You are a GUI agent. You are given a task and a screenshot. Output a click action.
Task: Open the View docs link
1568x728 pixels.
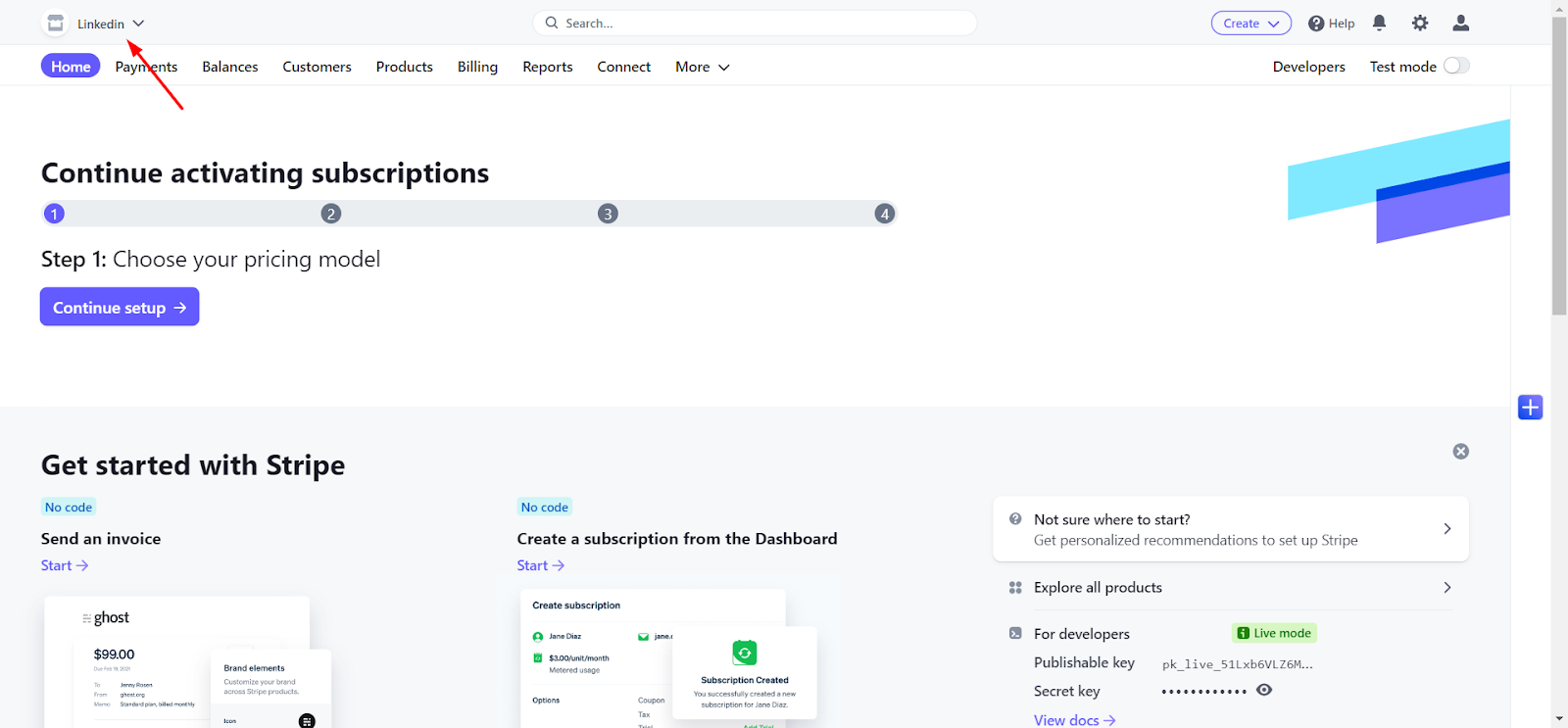coord(1074,720)
